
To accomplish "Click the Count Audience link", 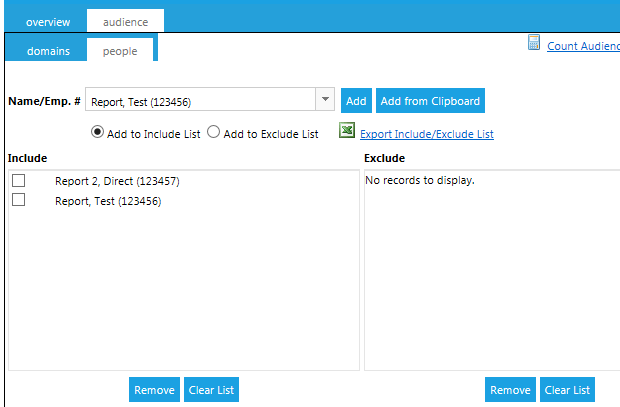I will click(x=582, y=46).
